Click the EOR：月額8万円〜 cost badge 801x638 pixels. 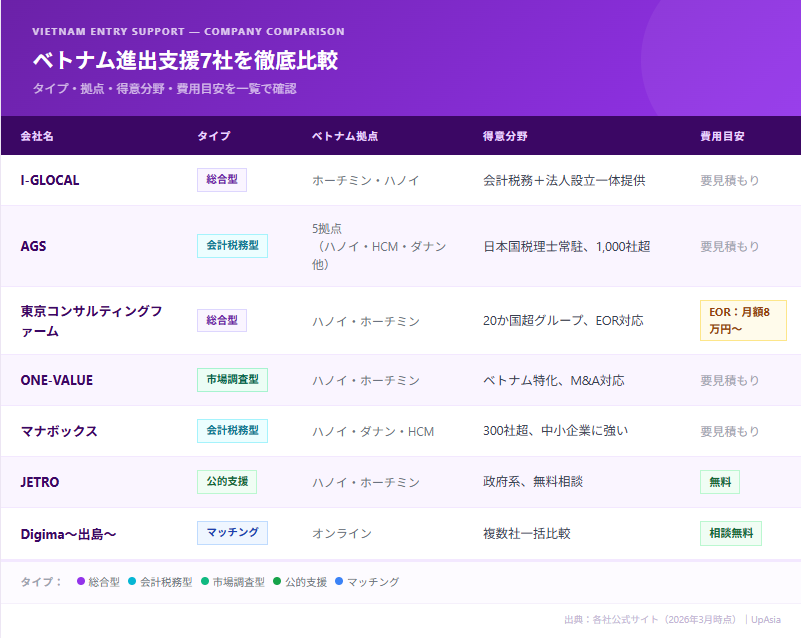(743, 320)
